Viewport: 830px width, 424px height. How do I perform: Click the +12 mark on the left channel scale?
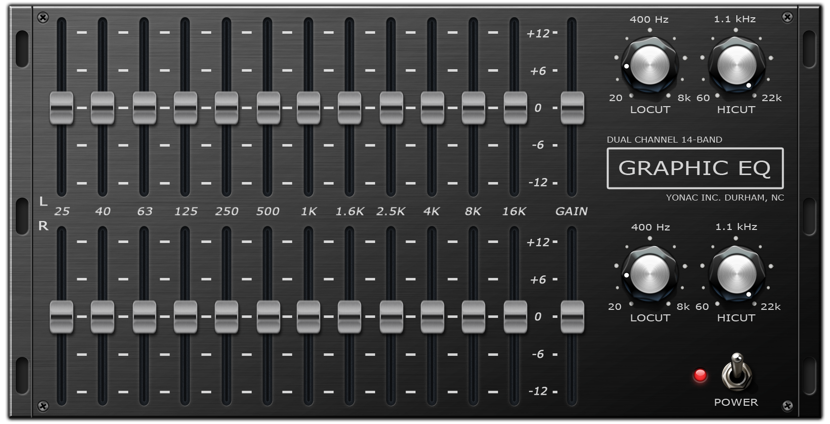tap(538, 33)
